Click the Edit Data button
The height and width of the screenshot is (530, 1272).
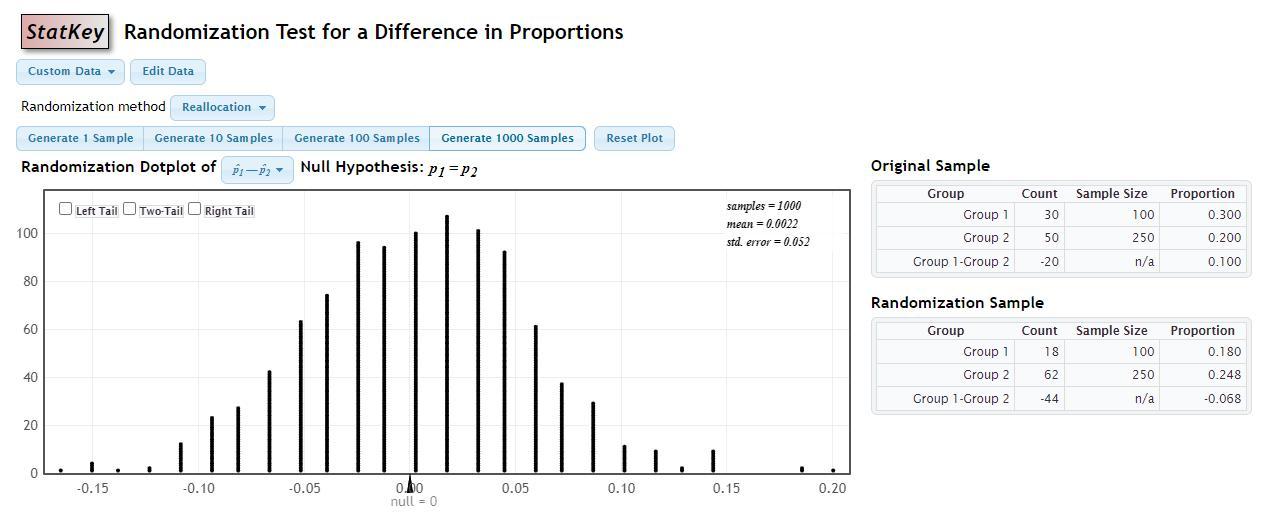point(168,72)
